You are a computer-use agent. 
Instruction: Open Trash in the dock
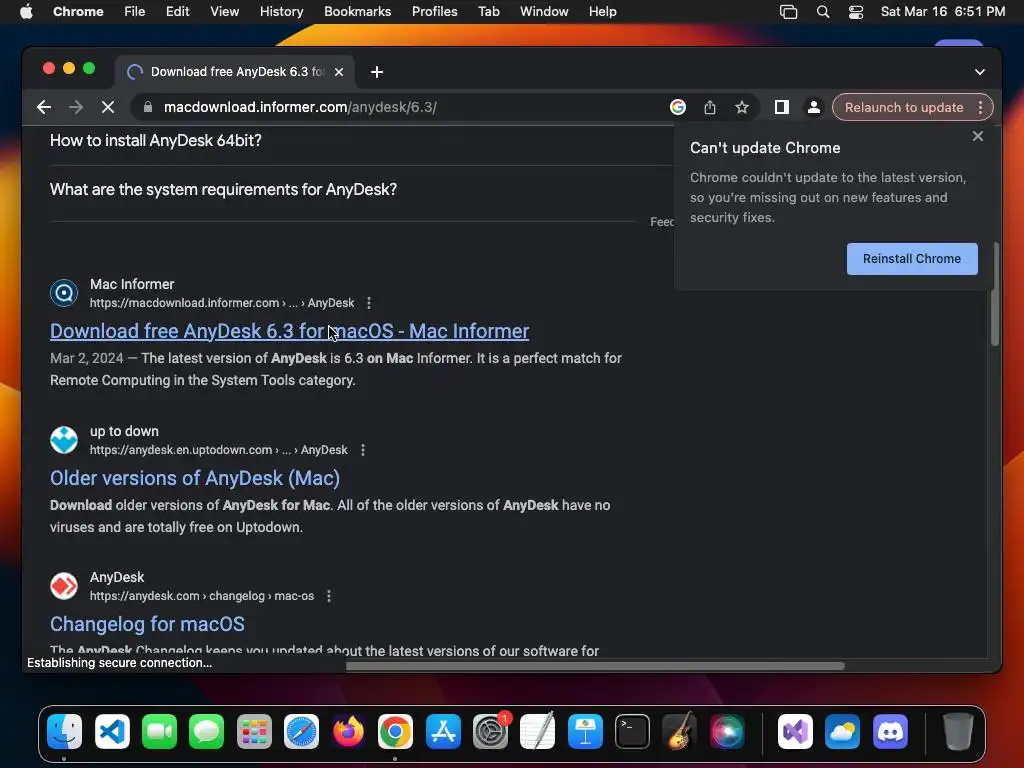pyautogui.click(x=958, y=731)
